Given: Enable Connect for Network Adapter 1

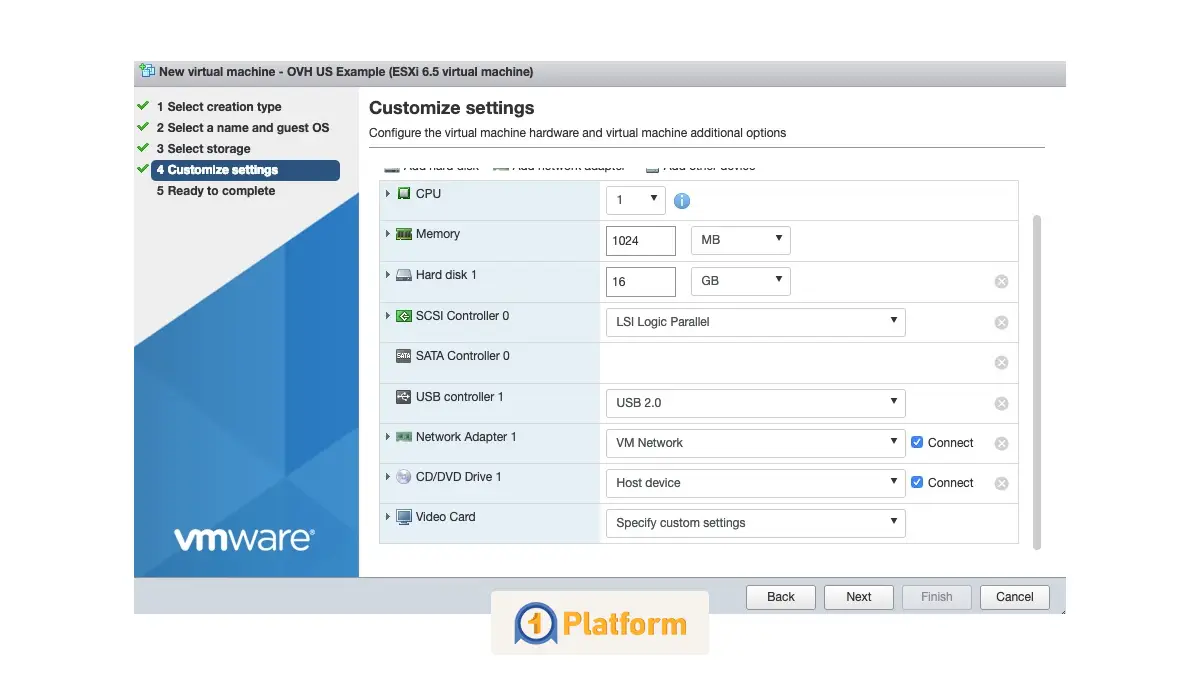Looking at the screenshot, I should tap(916, 442).
